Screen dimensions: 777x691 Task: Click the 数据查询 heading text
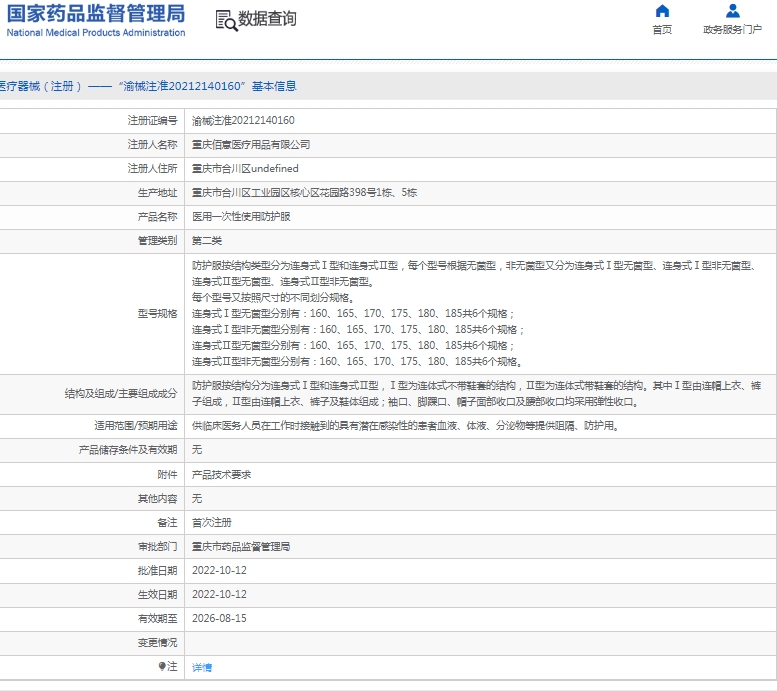coord(267,19)
